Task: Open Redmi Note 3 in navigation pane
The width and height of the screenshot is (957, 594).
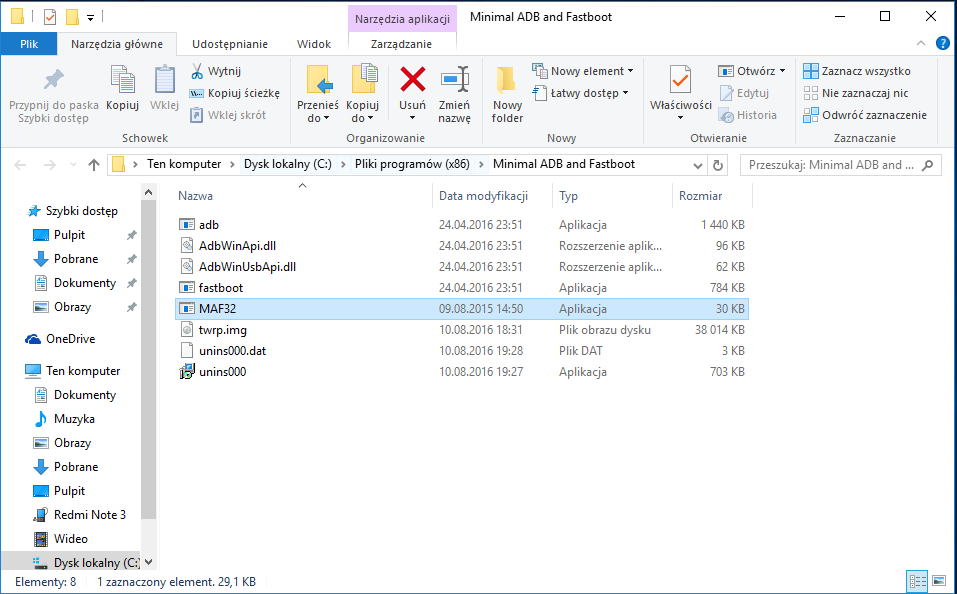Action: coord(90,515)
